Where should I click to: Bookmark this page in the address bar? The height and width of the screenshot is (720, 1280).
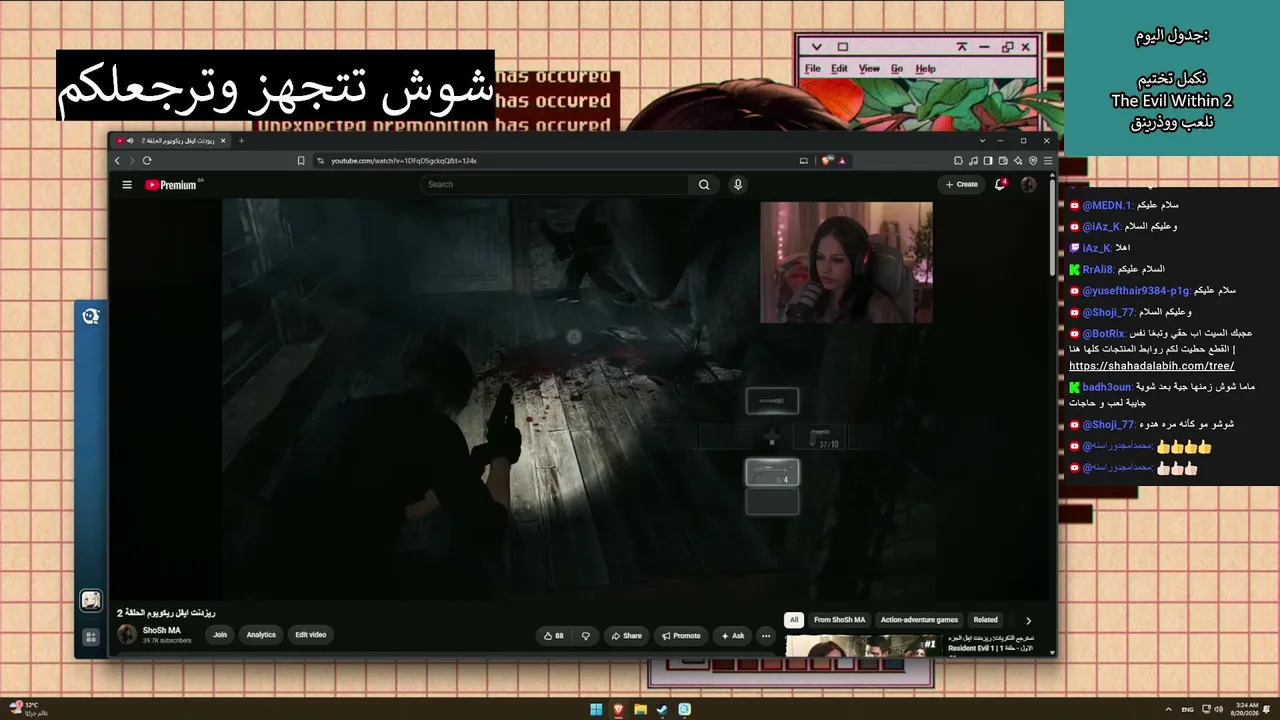(x=301, y=160)
